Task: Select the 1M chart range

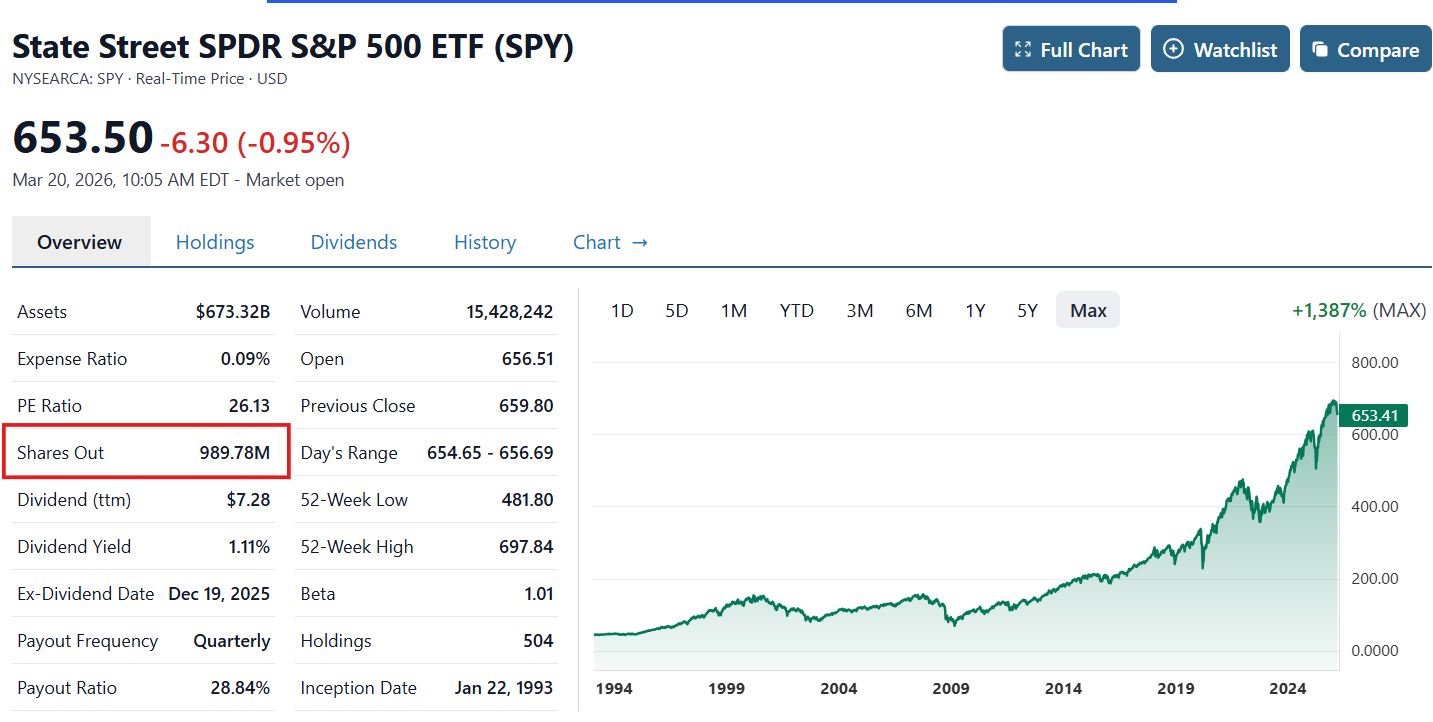Action: 734,310
